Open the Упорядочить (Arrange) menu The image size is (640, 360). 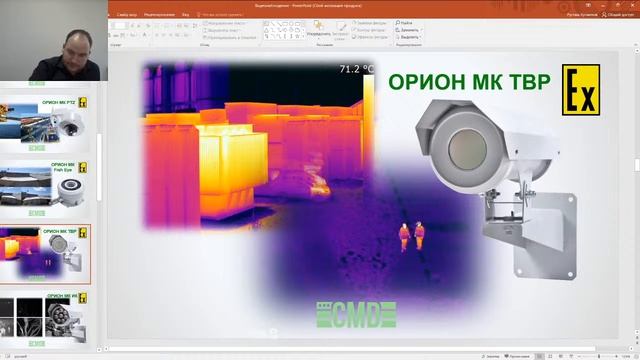(318, 30)
